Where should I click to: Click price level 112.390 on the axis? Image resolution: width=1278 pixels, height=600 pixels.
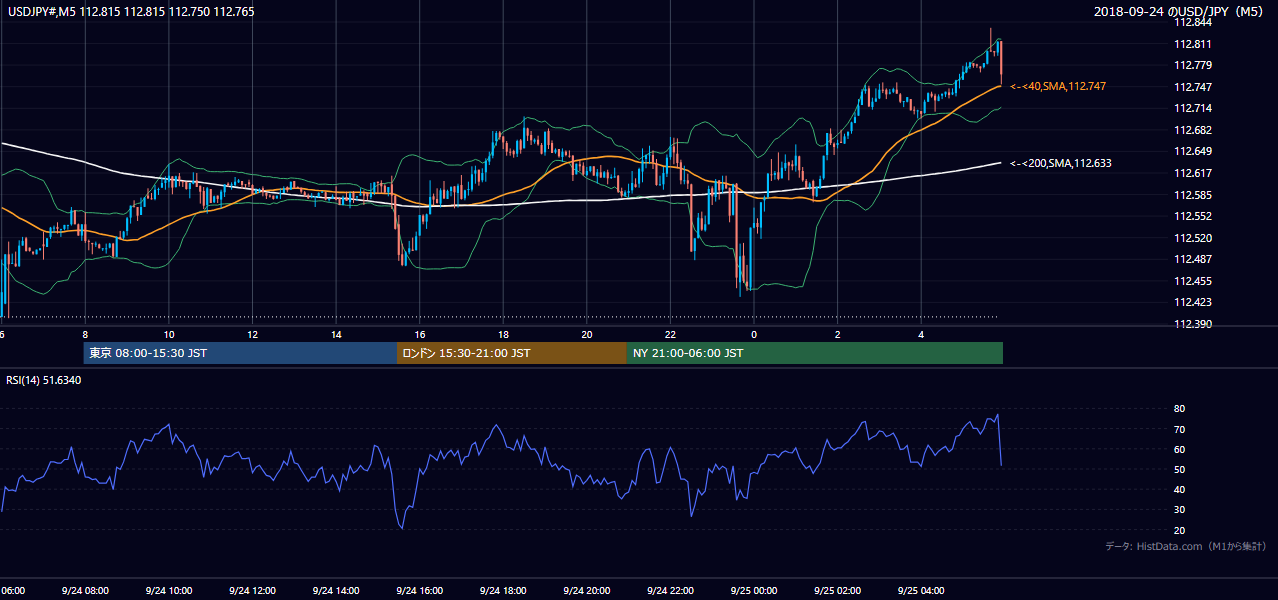1194,324
